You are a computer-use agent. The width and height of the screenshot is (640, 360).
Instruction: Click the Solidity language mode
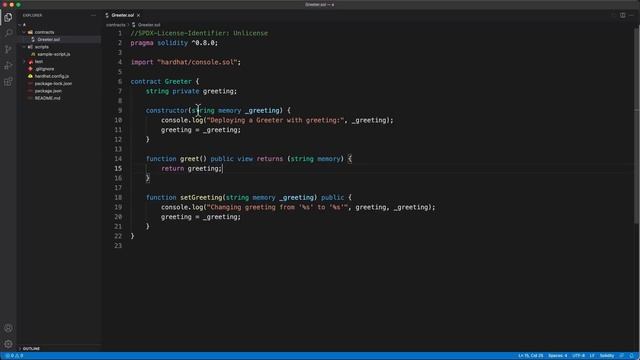coord(607,356)
